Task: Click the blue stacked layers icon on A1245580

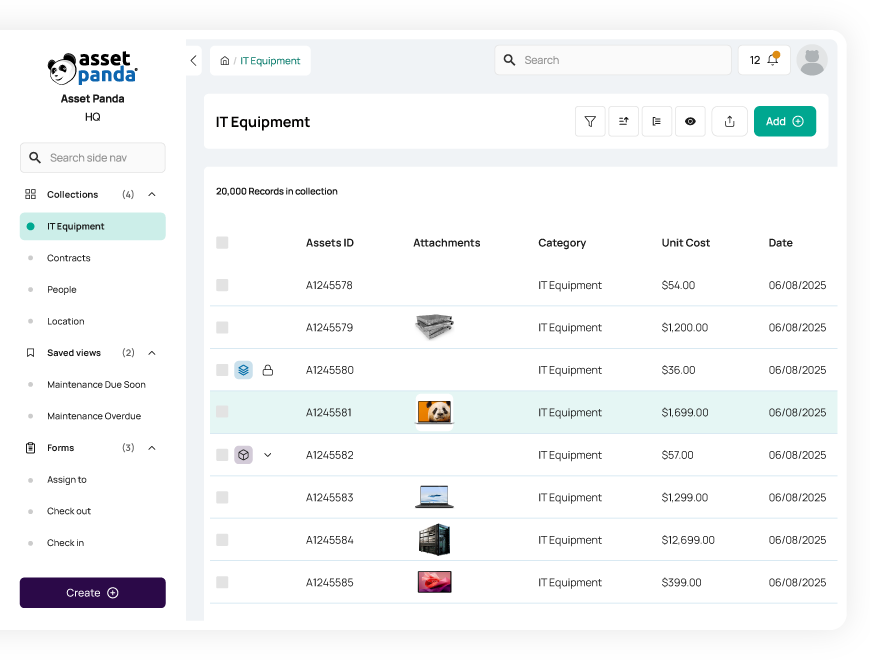Action: (x=244, y=370)
